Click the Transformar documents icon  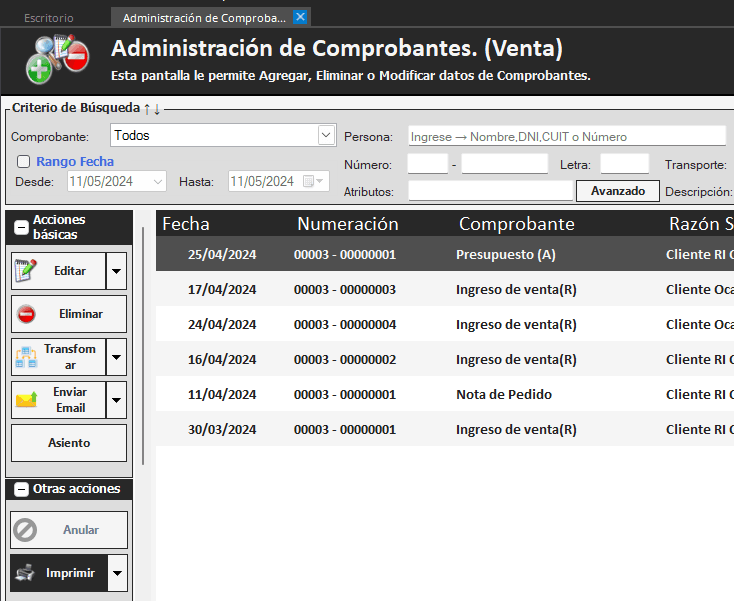click(x=26, y=356)
